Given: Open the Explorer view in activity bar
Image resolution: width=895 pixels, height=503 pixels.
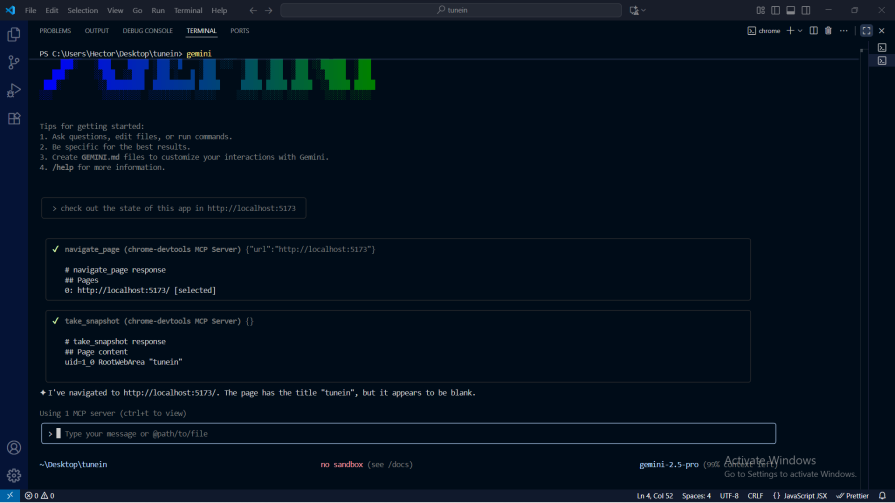Looking at the screenshot, I should point(14,34).
